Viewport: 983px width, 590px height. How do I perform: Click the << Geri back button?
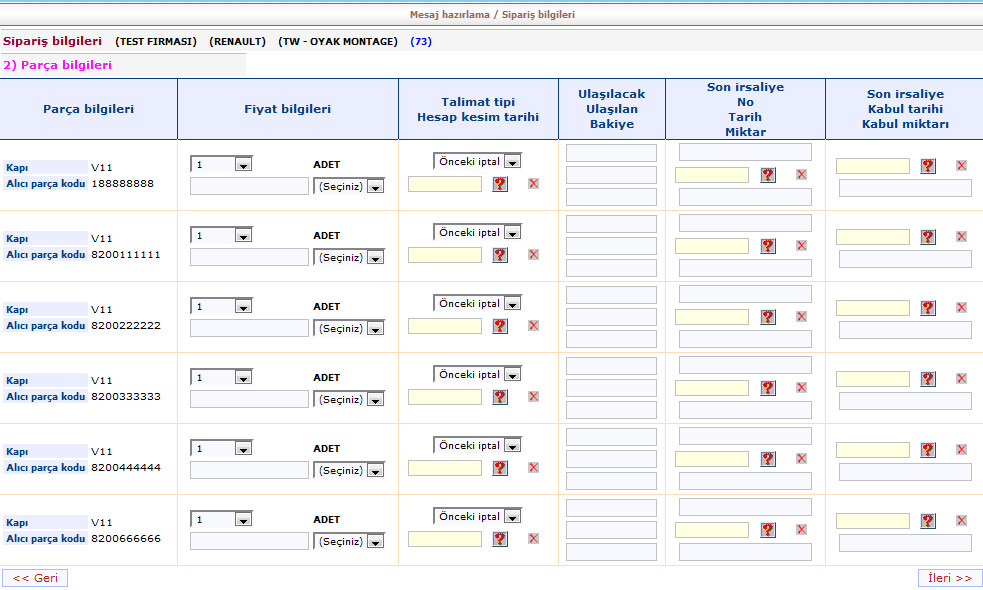[x=35, y=578]
